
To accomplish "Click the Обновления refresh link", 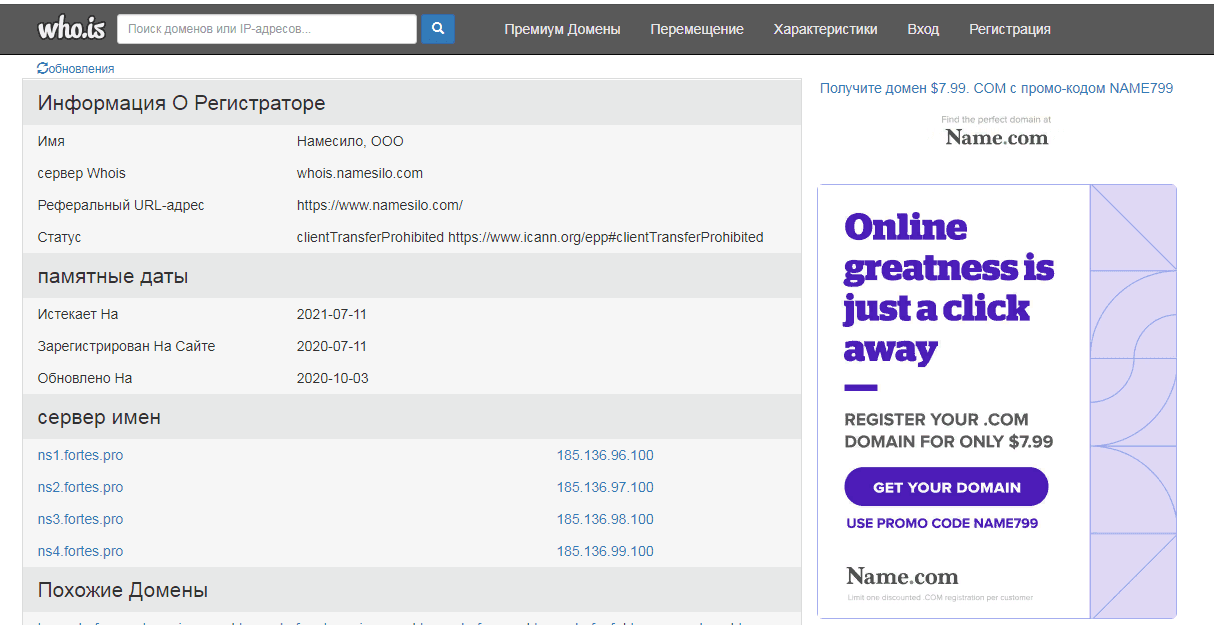I will coord(81,69).
